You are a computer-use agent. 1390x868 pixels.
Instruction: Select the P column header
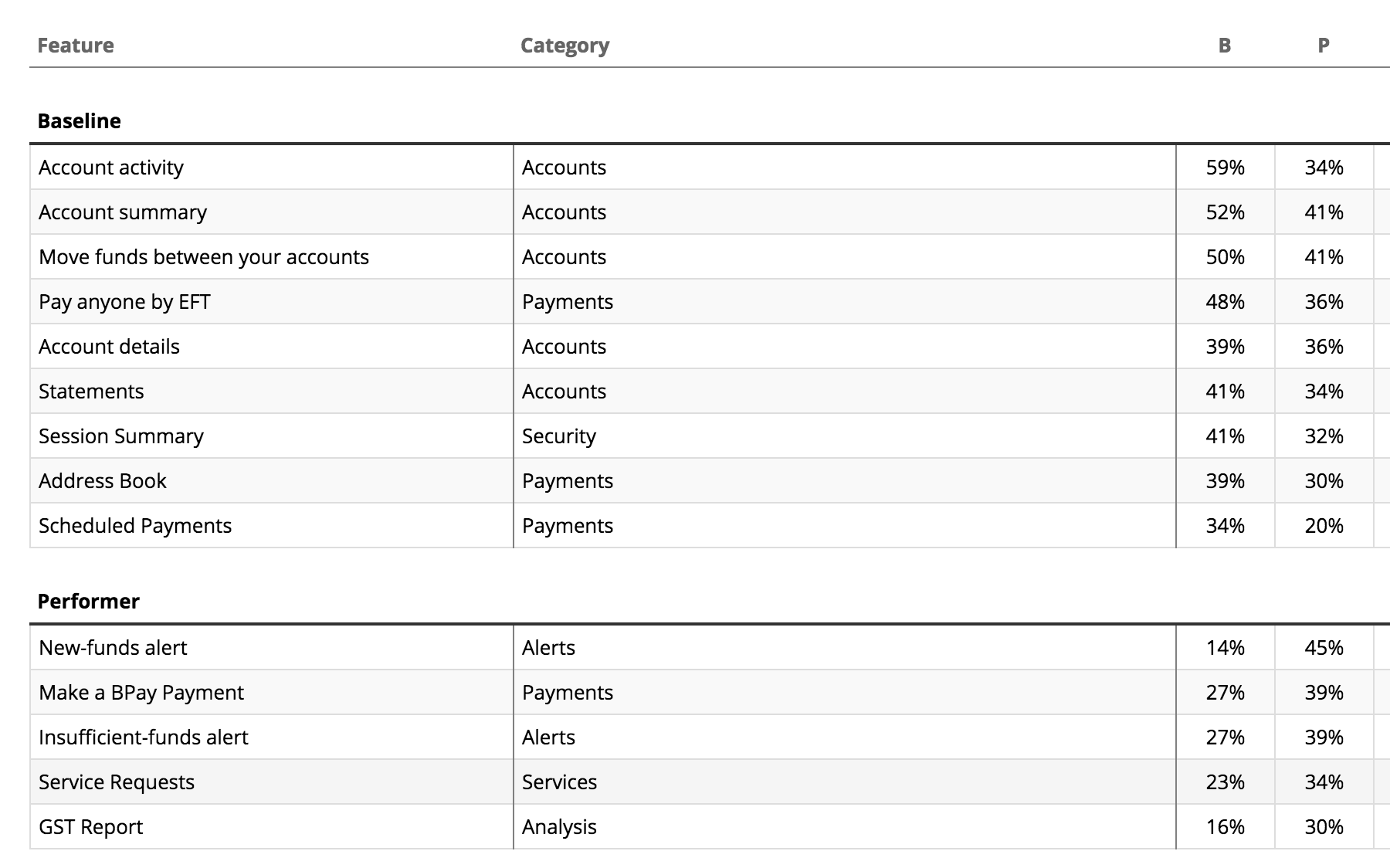tap(1324, 46)
